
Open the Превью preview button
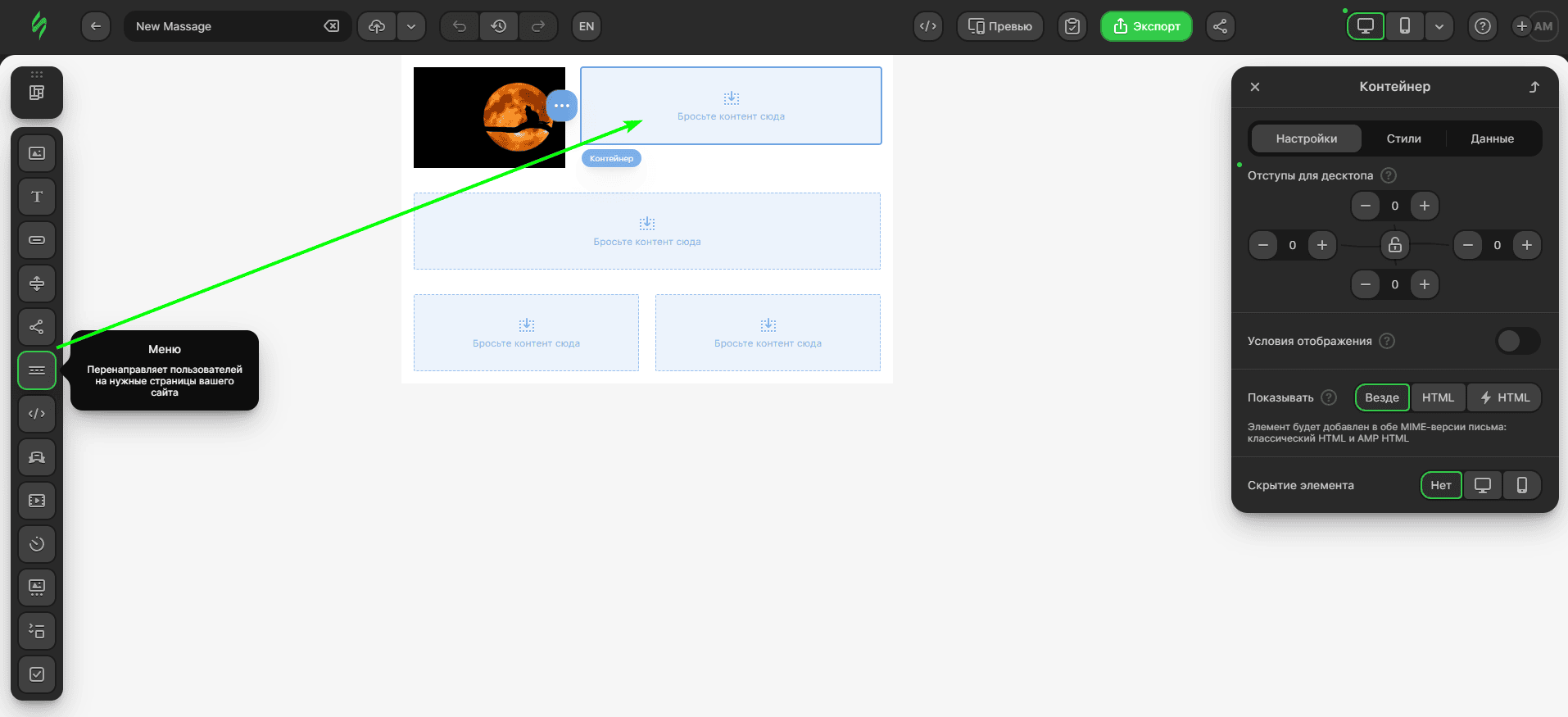pos(999,26)
